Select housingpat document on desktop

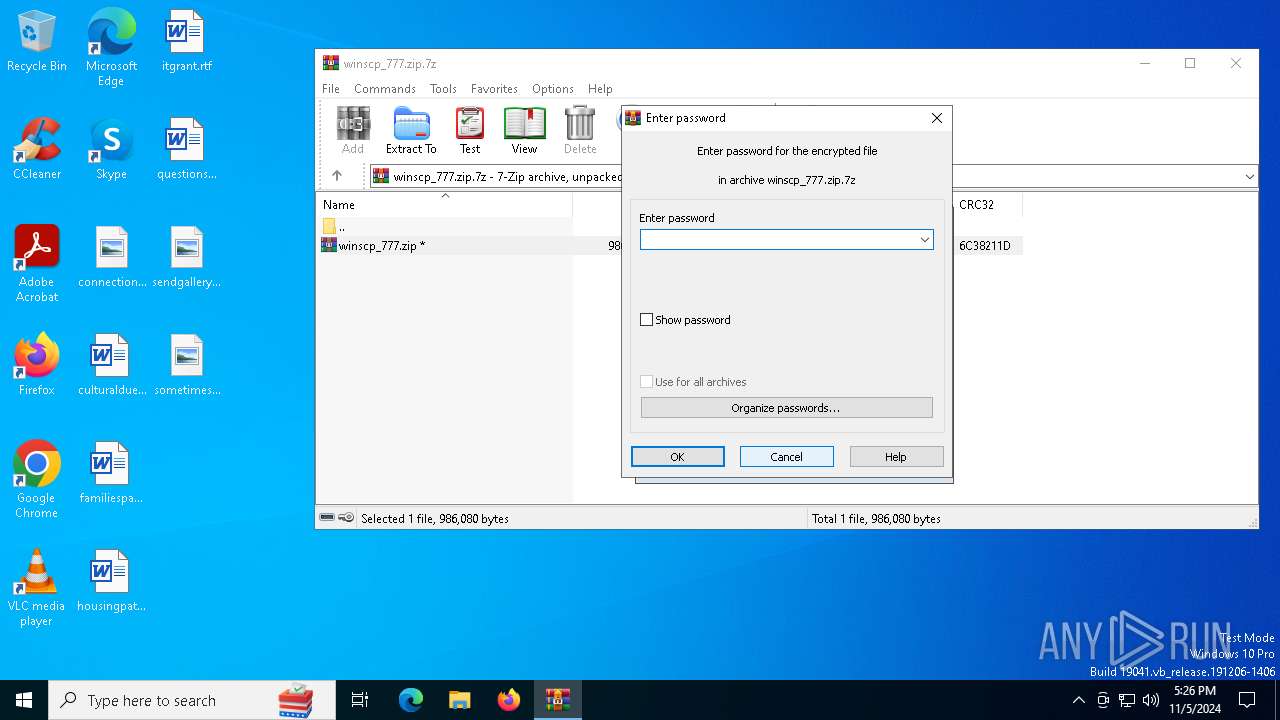point(111,582)
